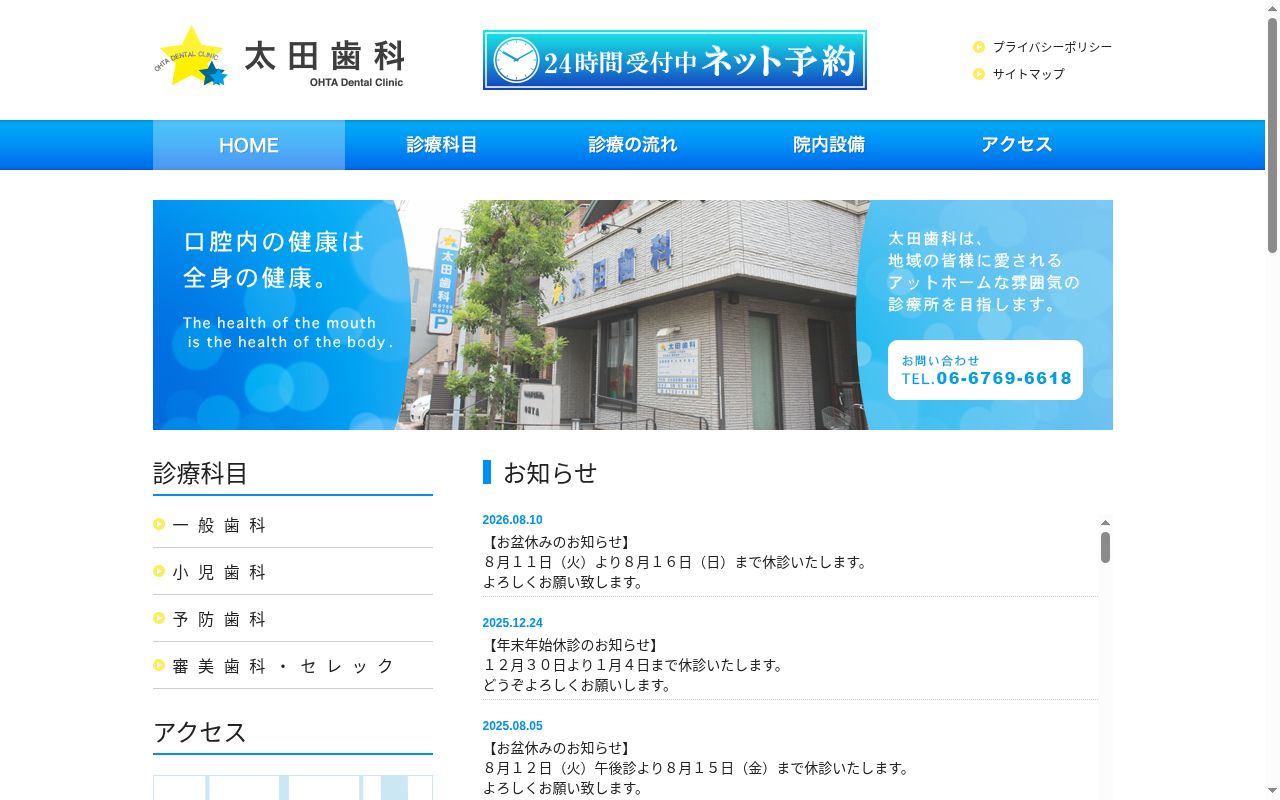Viewport: 1280px width, 800px height.
Task: Click the お知らせ section heading
Action: click(x=550, y=472)
